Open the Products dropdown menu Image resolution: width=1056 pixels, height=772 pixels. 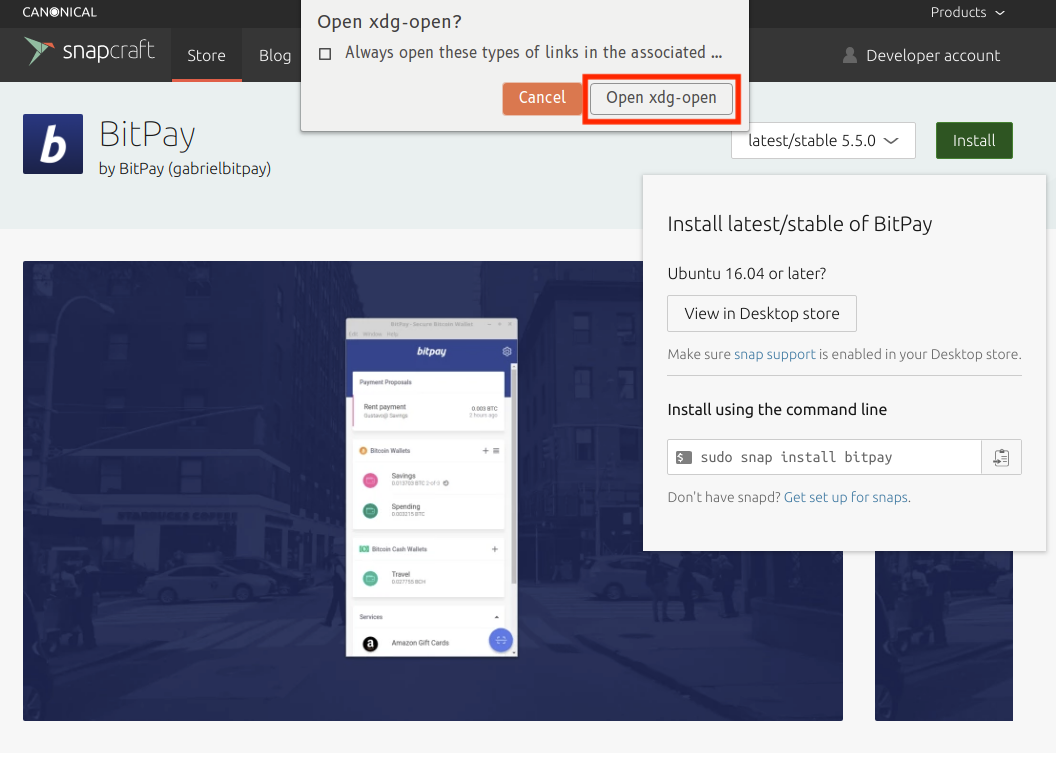coord(967,12)
